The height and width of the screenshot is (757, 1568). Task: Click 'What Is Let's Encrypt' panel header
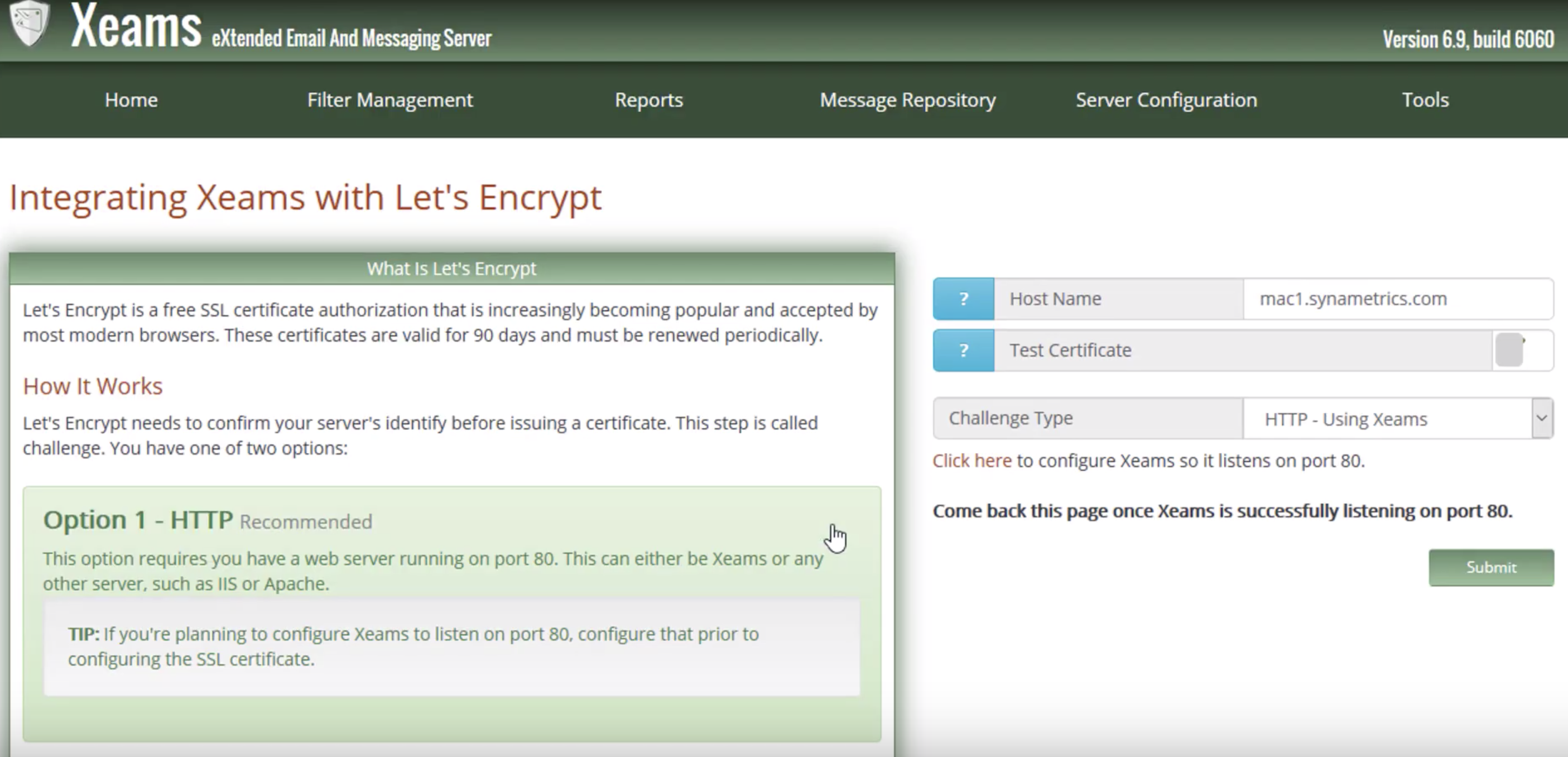pos(451,269)
